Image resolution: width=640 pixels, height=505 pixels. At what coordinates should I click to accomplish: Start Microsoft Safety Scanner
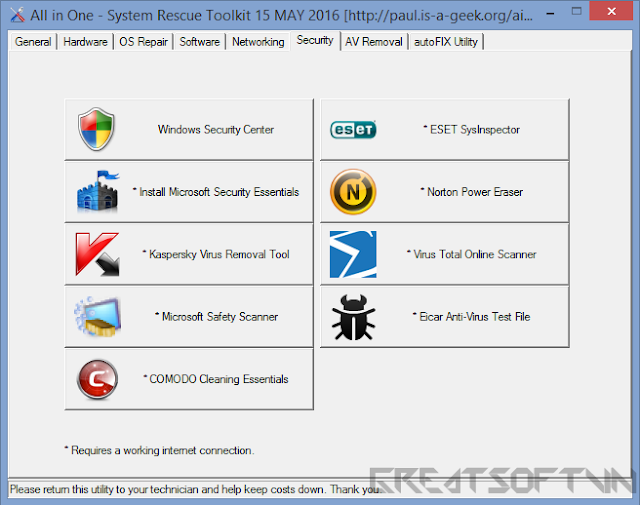tap(189, 317)
